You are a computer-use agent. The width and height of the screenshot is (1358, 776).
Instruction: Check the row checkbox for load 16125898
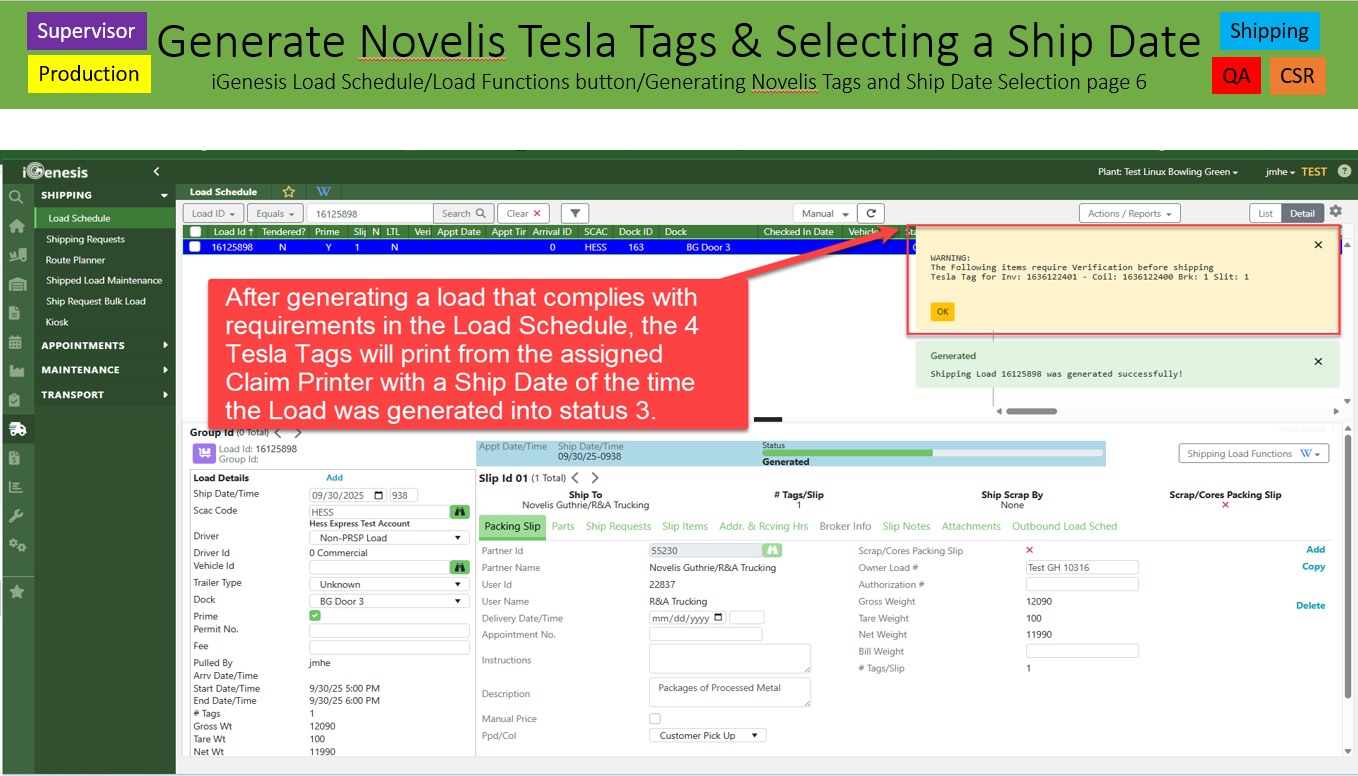pyautogui.click(x=195, y=247)
